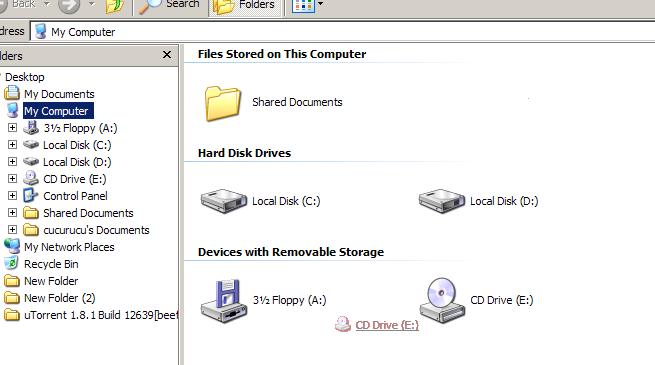Open the Views dropdown arrow
The height and width of the screenshot is (365, 655).
click(320, 4)
